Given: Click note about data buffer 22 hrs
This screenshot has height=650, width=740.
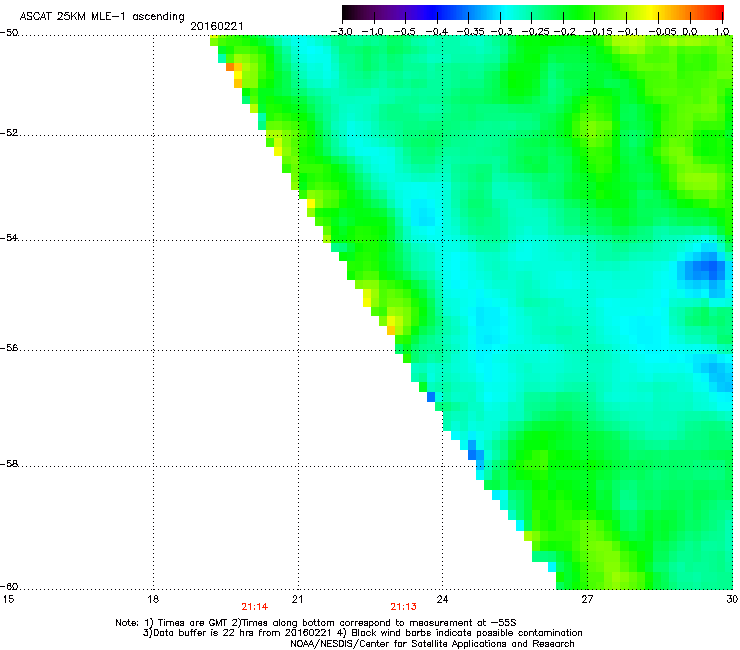Looking at the screenshot, I should click(x=237, y=633).
